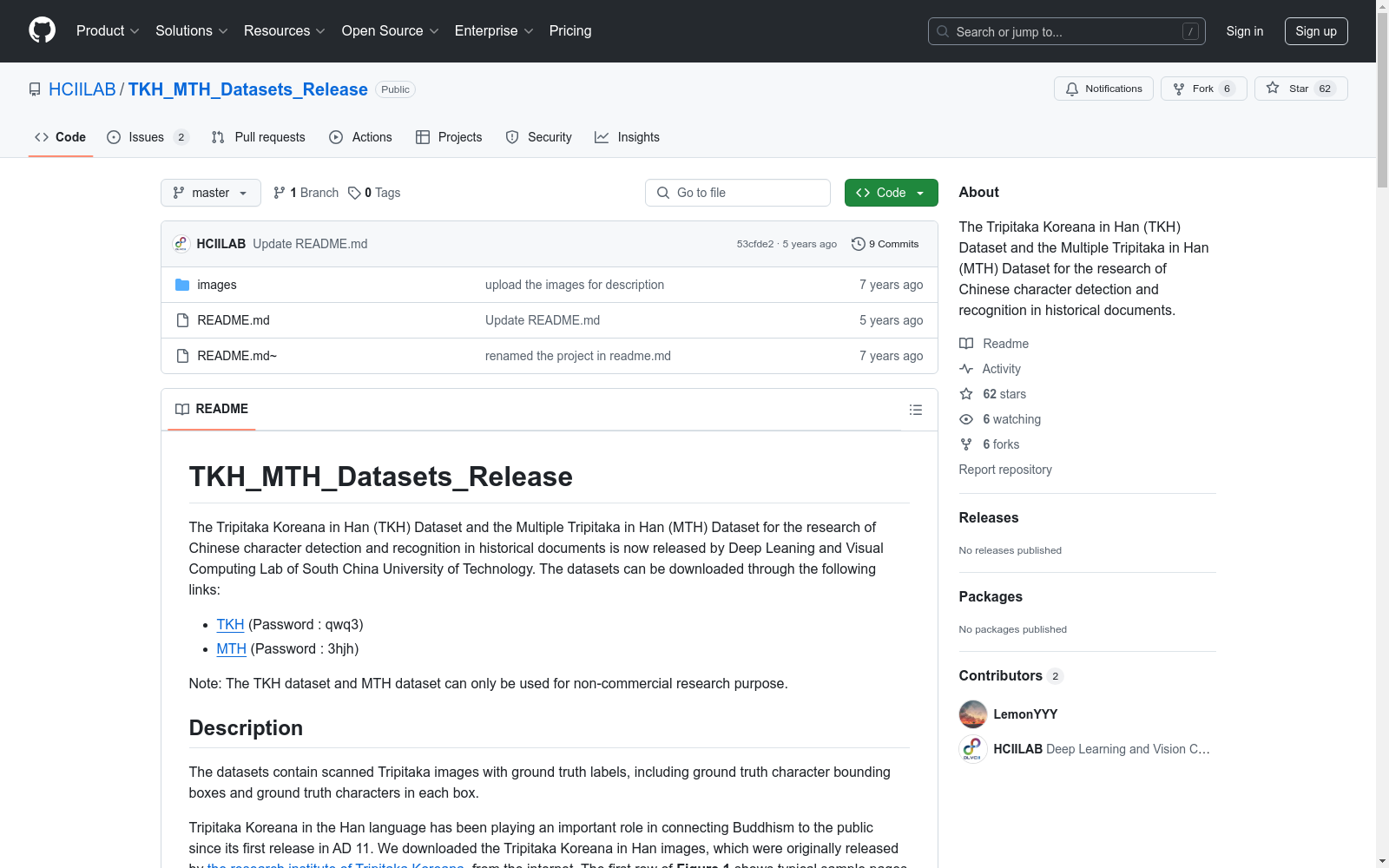Open the HCIILAB owner link
The height and width of the screenshot is (868, 1389).
click(82, 89)
